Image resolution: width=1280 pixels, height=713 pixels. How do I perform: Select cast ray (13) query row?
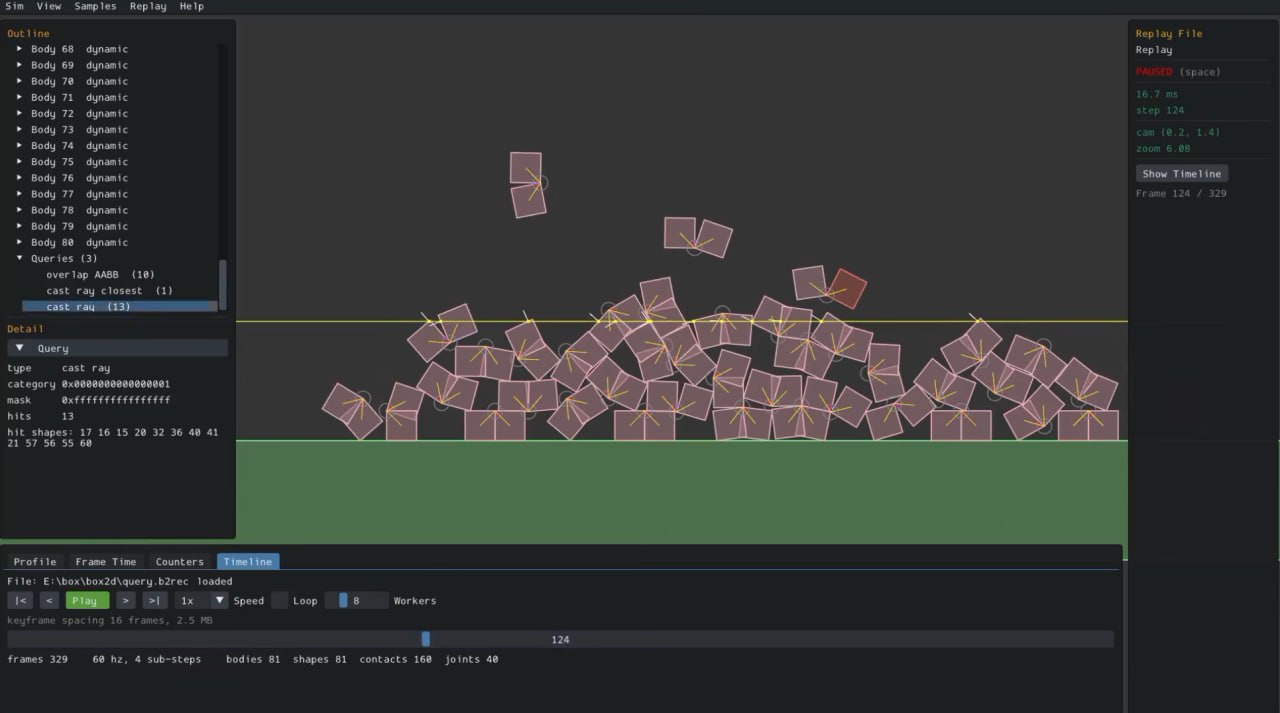(120, 306)
